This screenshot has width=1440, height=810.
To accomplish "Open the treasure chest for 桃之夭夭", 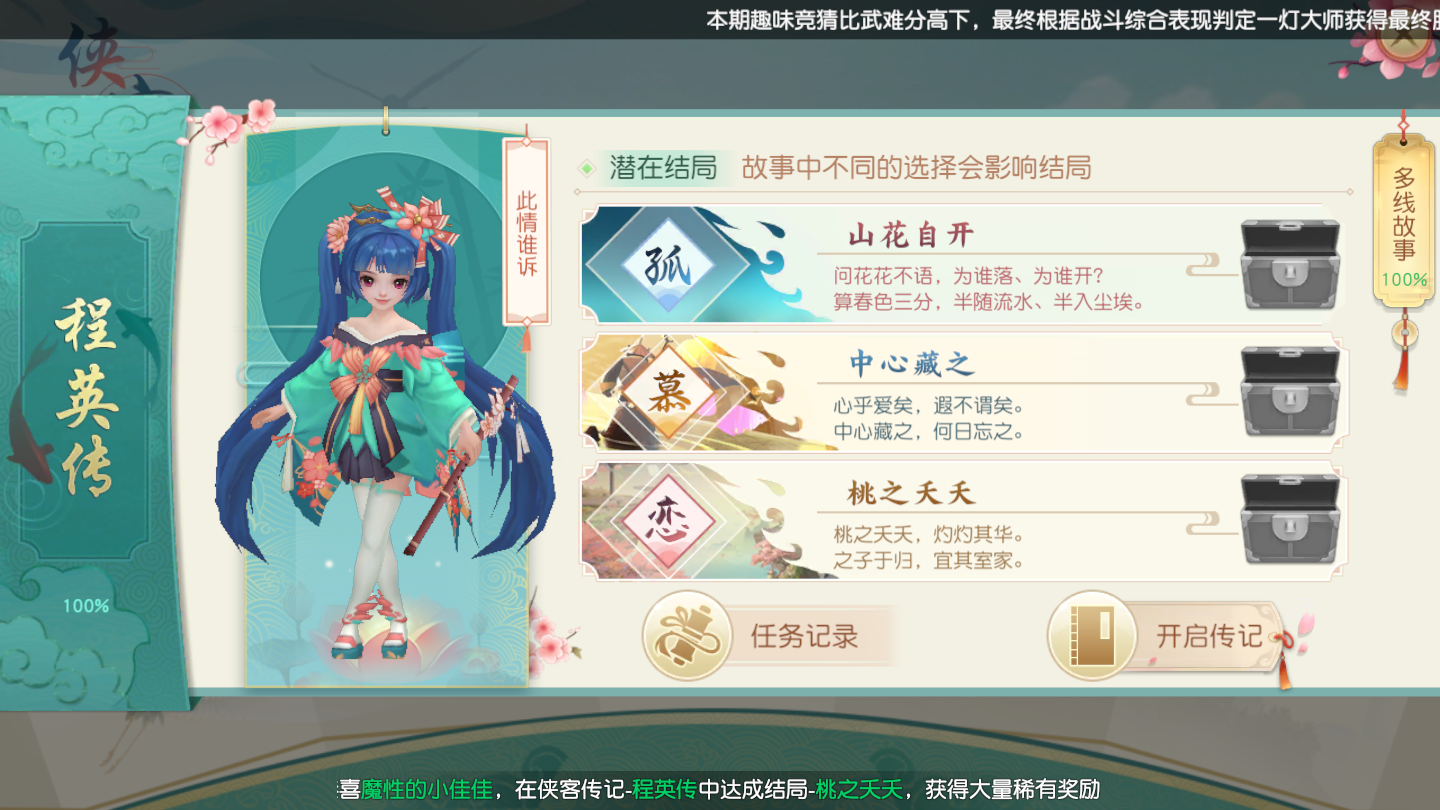I will (1289, 519).
